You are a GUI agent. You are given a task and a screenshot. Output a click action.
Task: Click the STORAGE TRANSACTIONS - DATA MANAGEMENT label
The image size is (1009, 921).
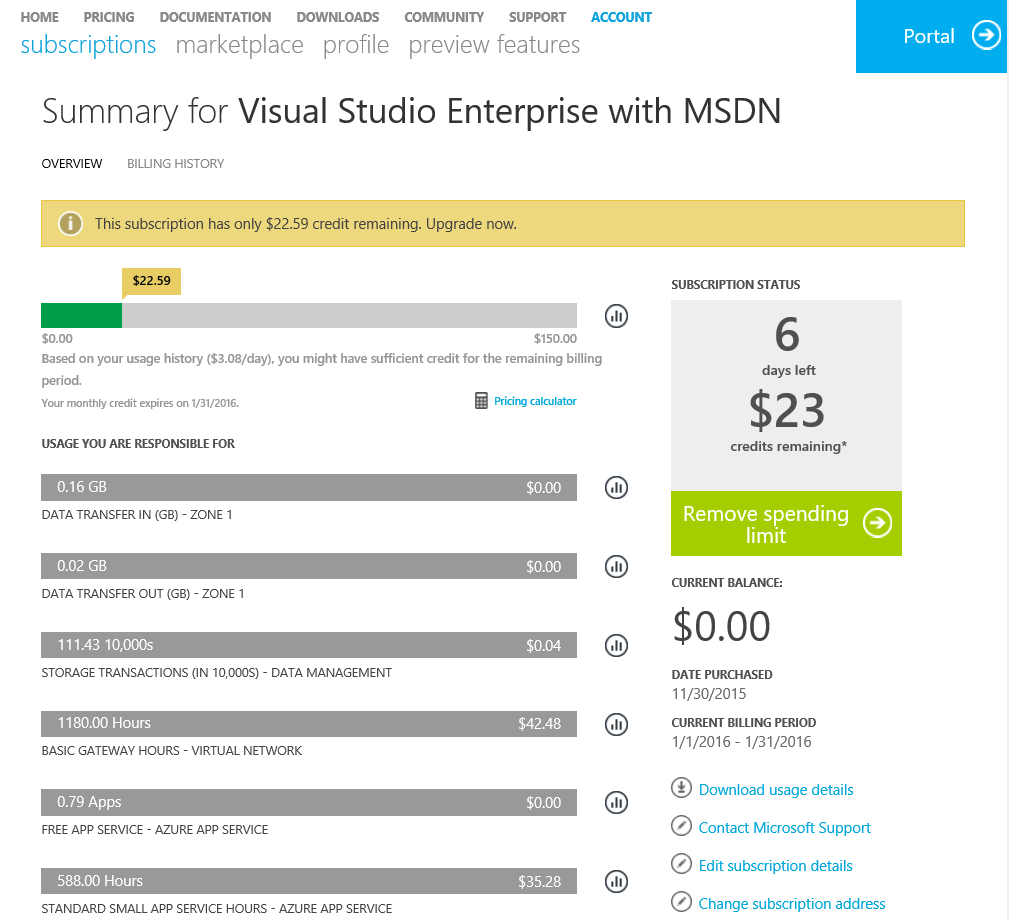pyautogui.click(x=217, y=673)
